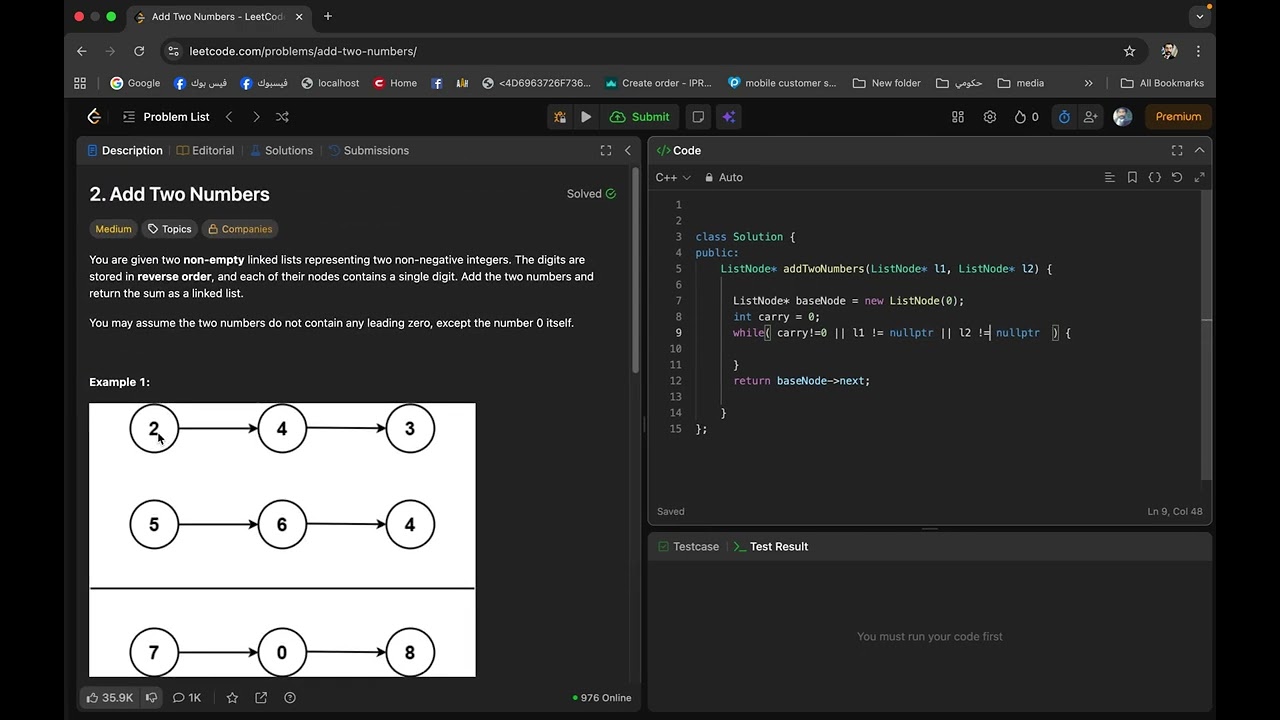This screenshot has height=720, width=1280.
Task: Open the notes icon next to Submit
Action: 698,117
